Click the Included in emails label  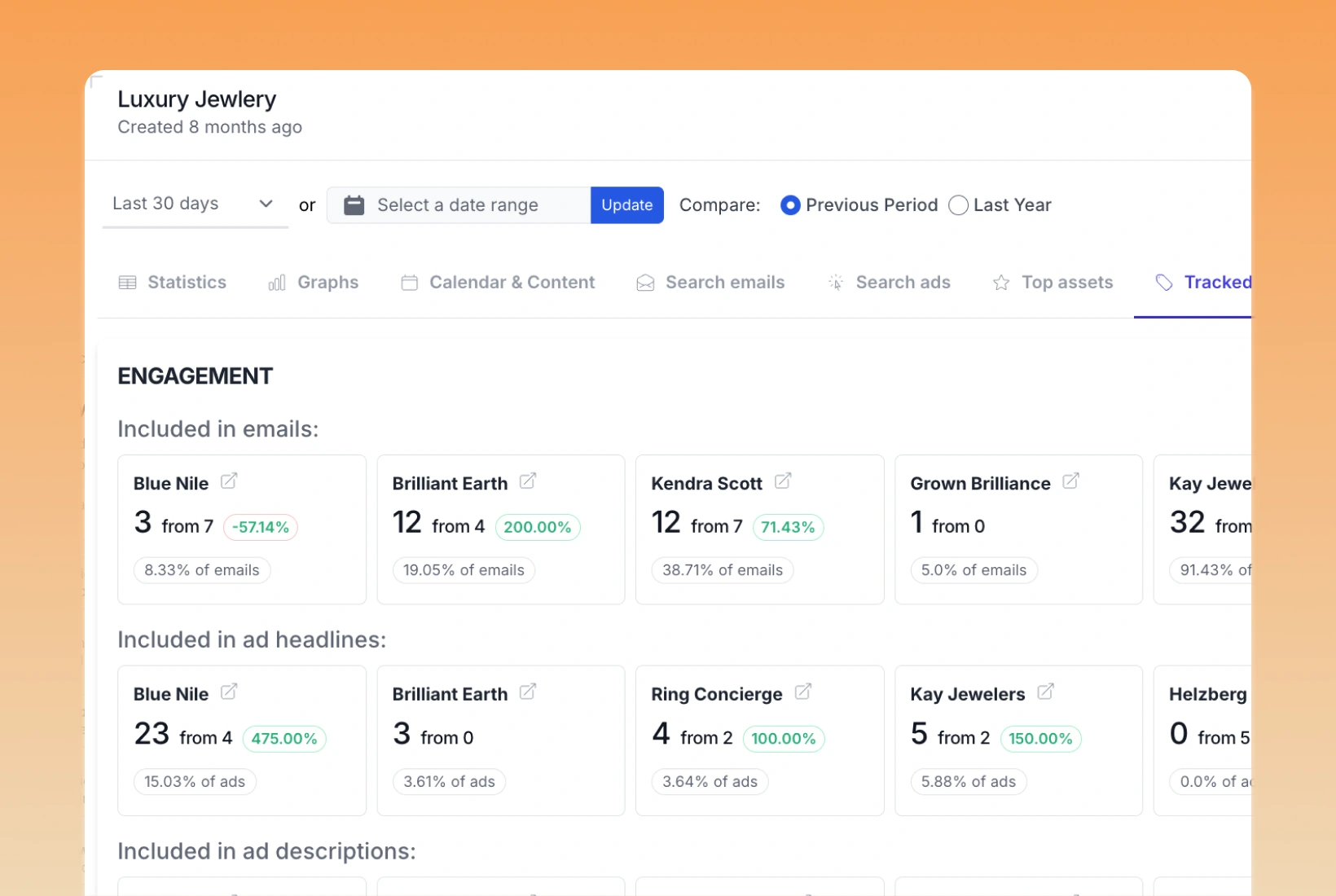218,429
